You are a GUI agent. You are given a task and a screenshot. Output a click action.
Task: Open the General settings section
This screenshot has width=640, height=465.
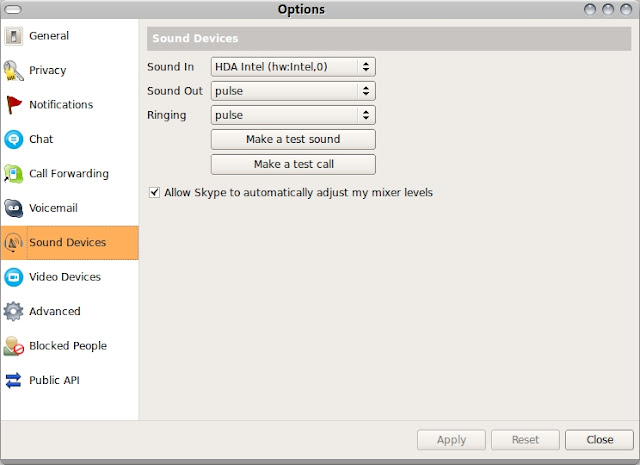tap(70, 36)
